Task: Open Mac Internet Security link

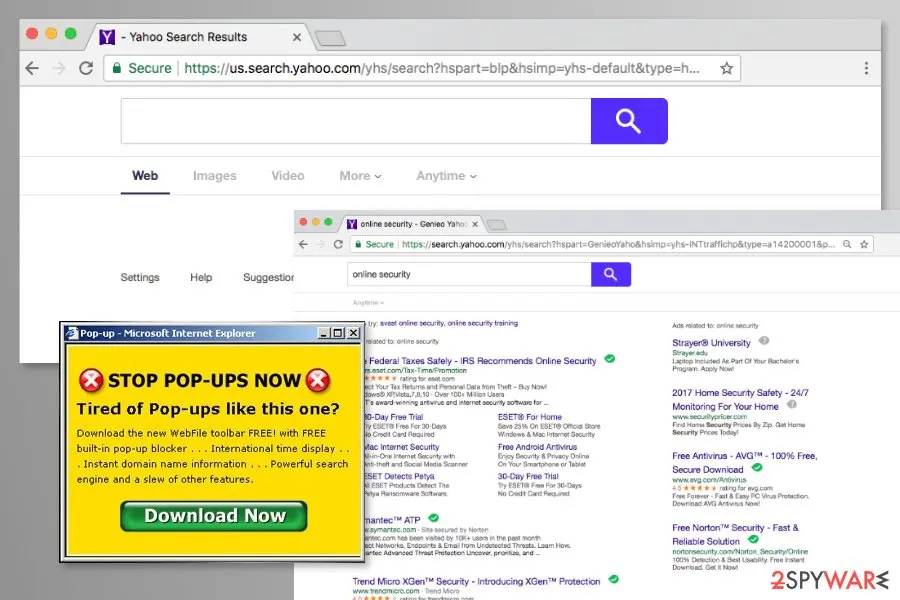Action: tap(402, 447)
